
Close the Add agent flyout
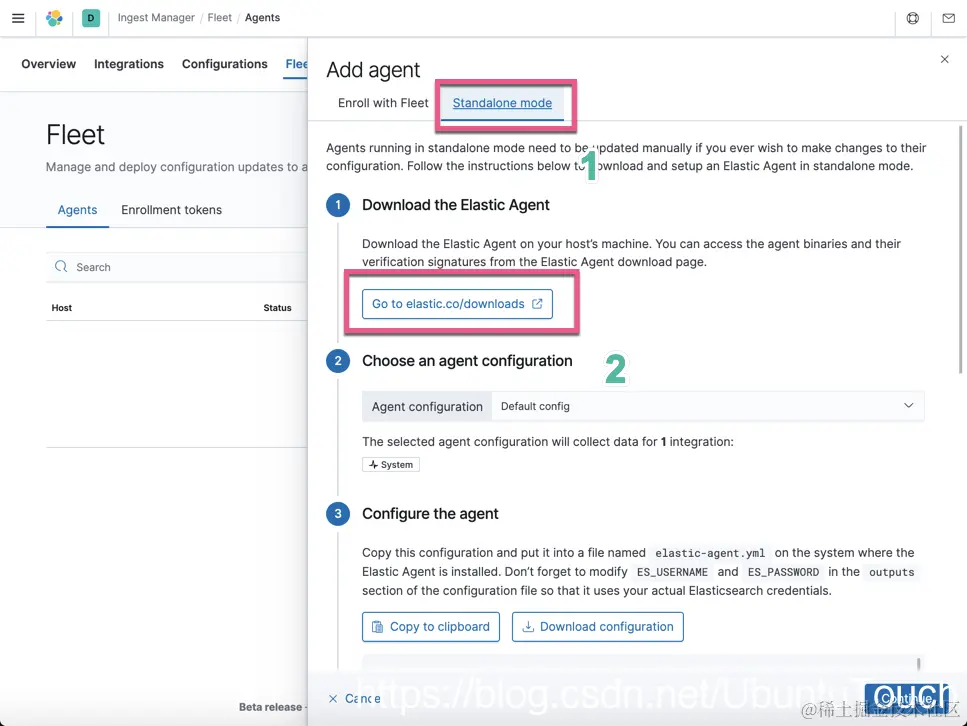click(944, 59)
